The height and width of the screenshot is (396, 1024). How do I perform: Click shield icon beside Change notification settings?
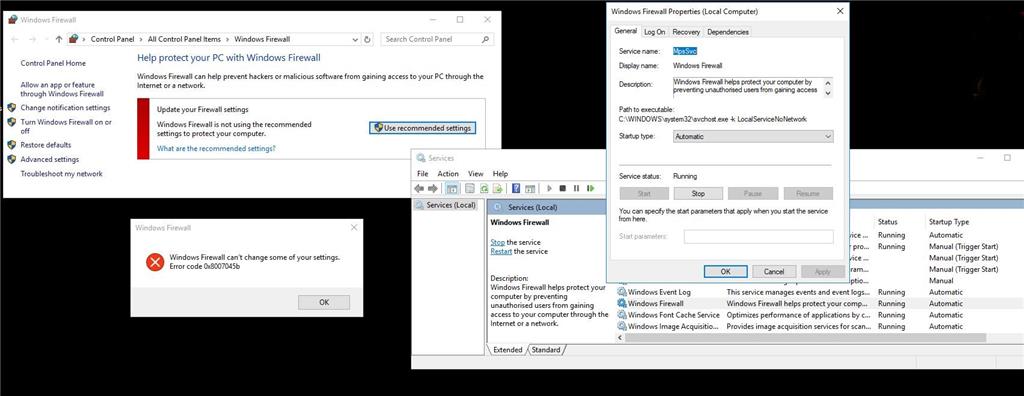11,107
